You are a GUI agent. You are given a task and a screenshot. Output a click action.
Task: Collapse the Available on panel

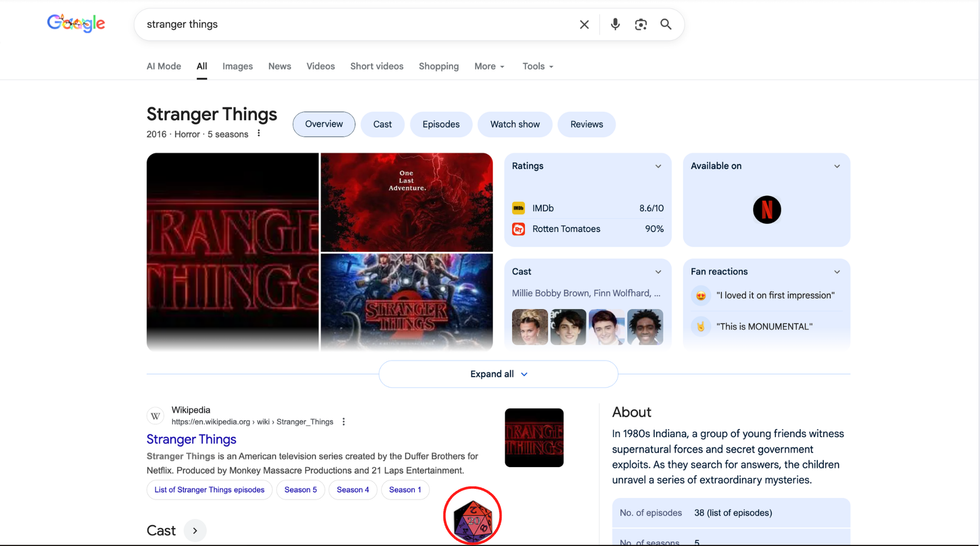(837, 166)
